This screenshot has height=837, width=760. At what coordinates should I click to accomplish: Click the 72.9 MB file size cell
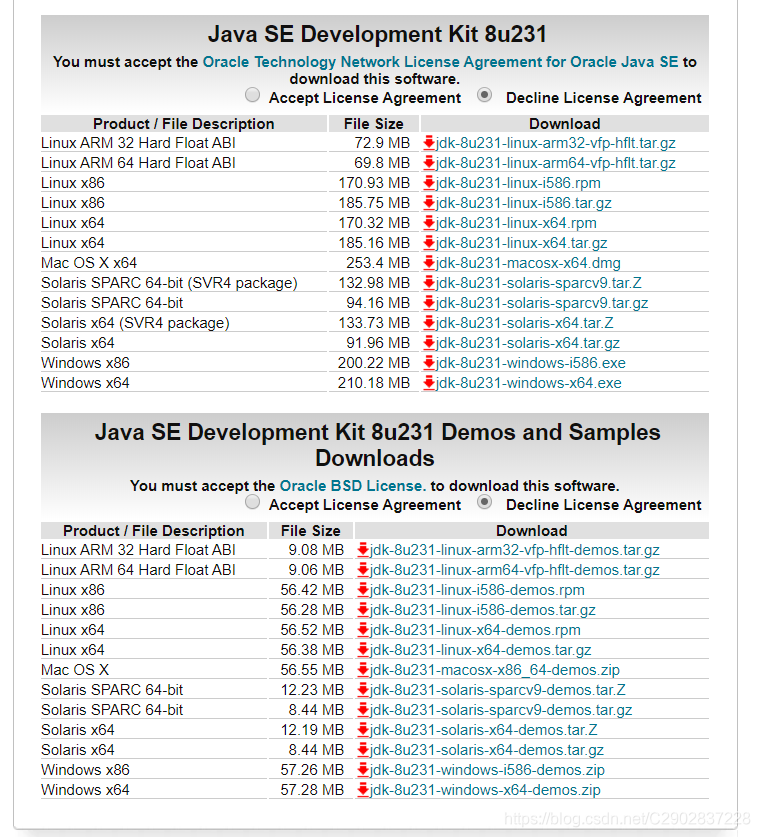pyautogui.click(x=374, y=143)
